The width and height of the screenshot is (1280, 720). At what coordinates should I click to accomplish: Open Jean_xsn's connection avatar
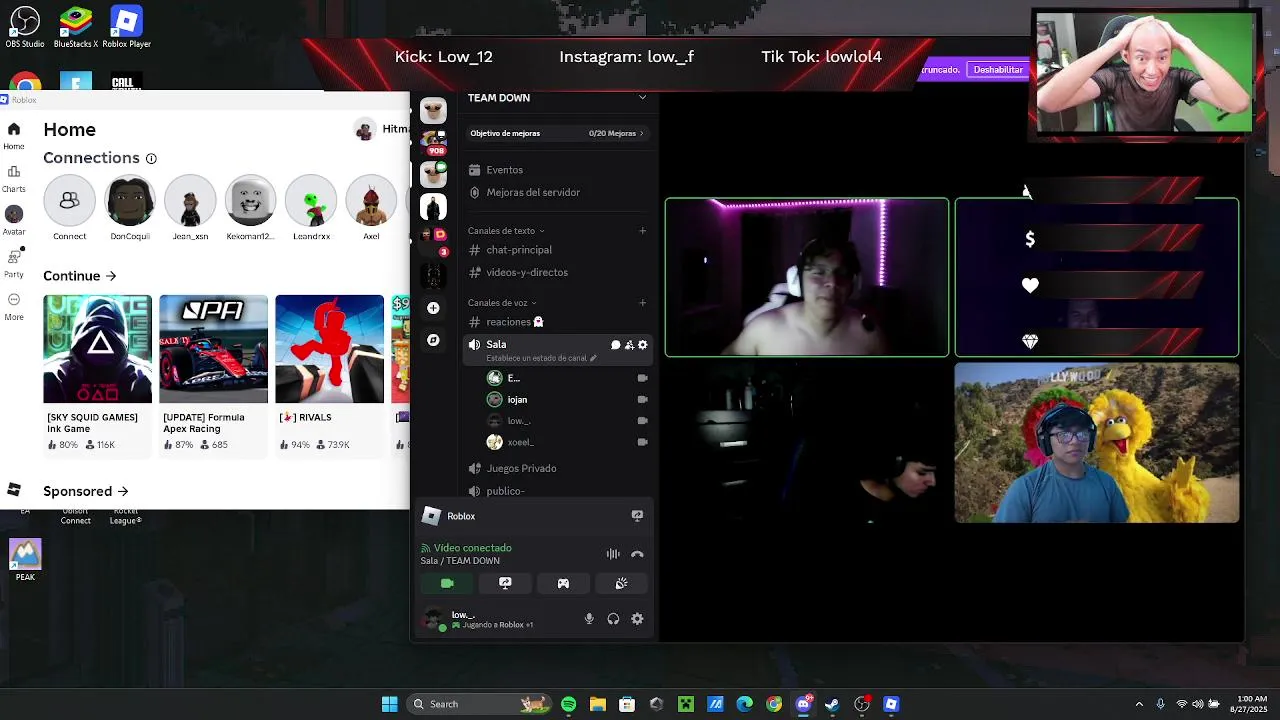(190, 201)
